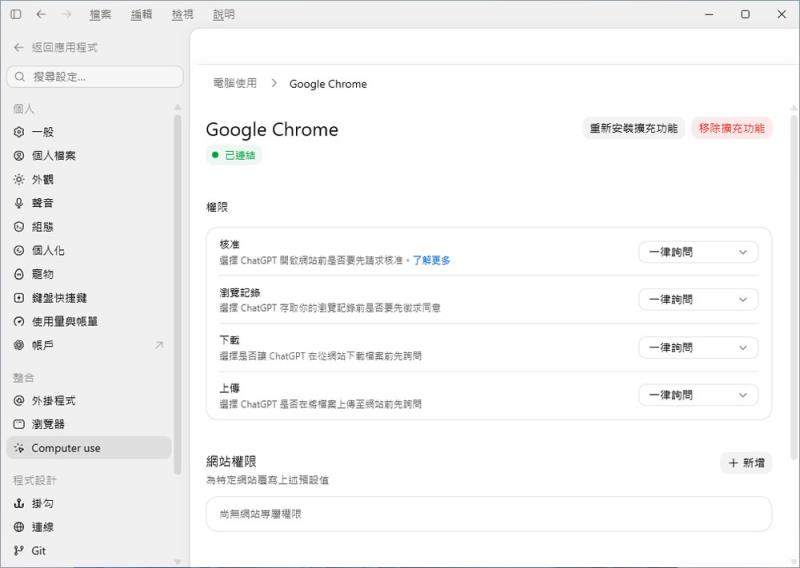Image resolution: width=800 pixels, height=568 pixels.
Task: Click the account icon beside 帳戶
Action: pyautogui.click(x=19, y=345)
